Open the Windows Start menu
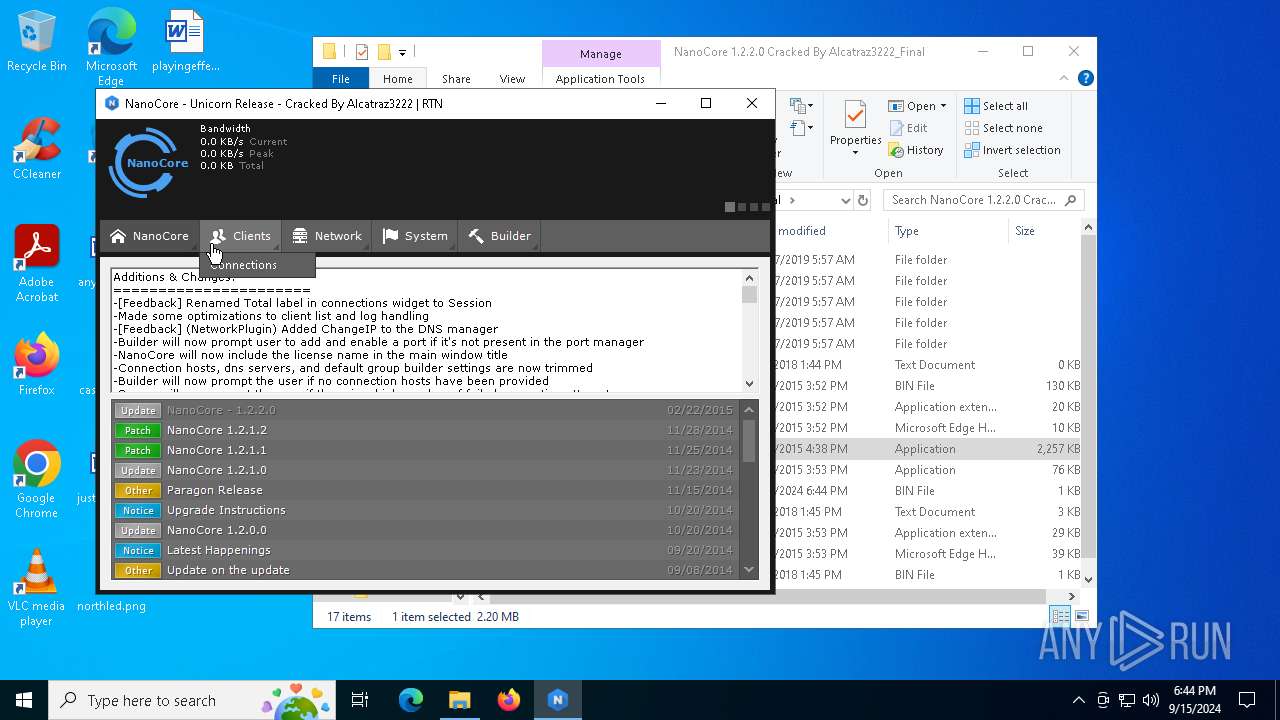1280x720 pixels. 24,700
